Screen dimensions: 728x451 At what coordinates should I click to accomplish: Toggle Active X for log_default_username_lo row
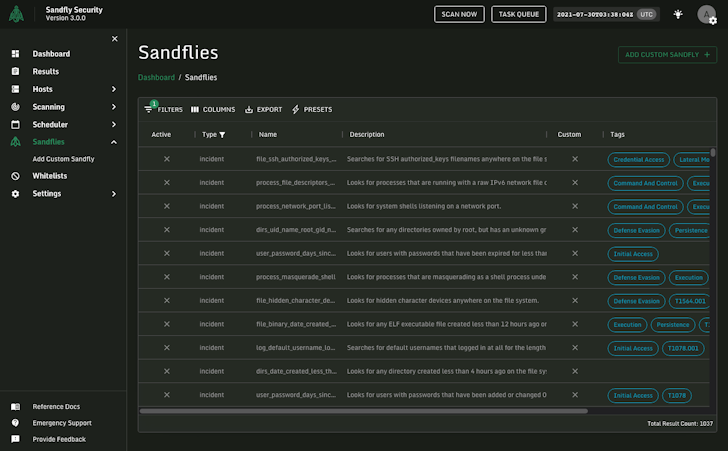[x=167, y=348]
